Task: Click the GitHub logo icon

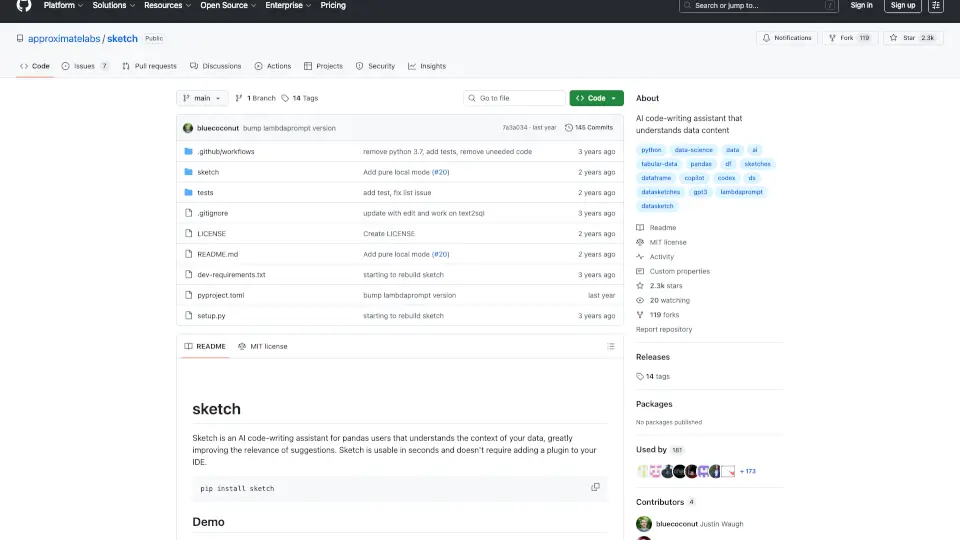Action: [x=24, y=6]
